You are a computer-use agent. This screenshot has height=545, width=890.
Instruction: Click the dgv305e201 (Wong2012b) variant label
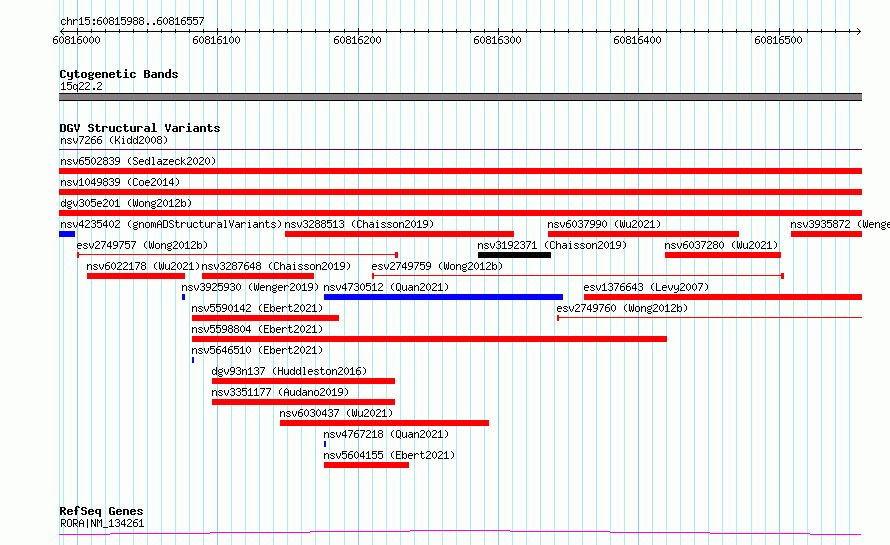[x=126, y=203]
